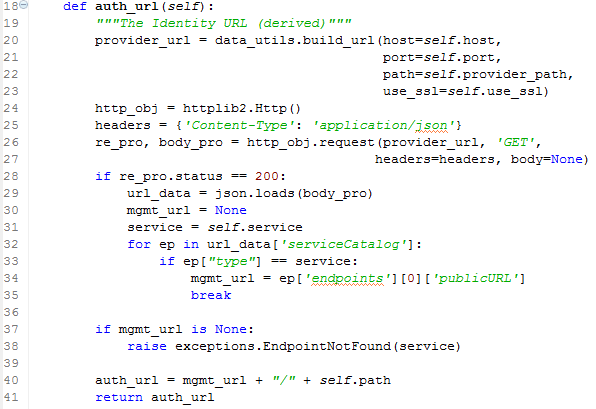Click line number 28 in gutter
596x409 pixels.
[11, 176]
